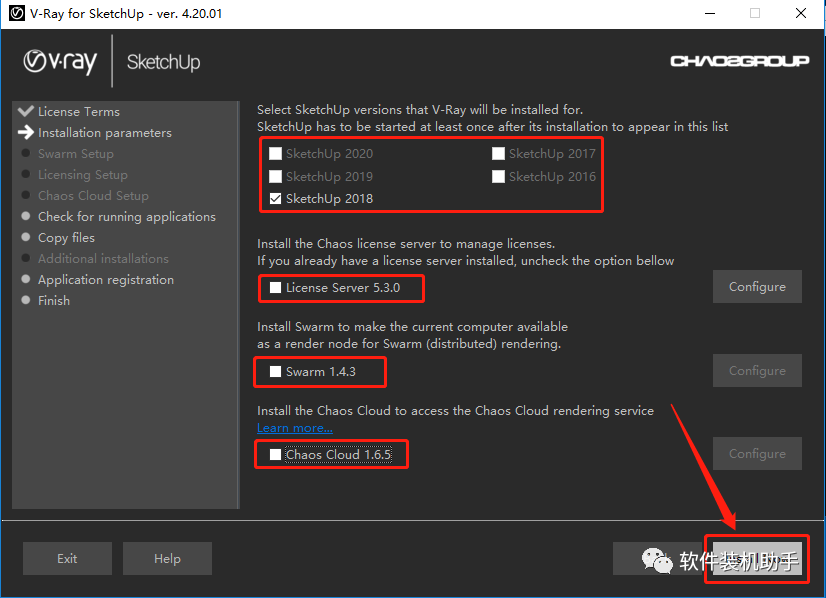Check the SketchUp 2019 checkbox
The width and height of the screenshot is (826, 598).
pyautogui.click(x=275, y=176)
